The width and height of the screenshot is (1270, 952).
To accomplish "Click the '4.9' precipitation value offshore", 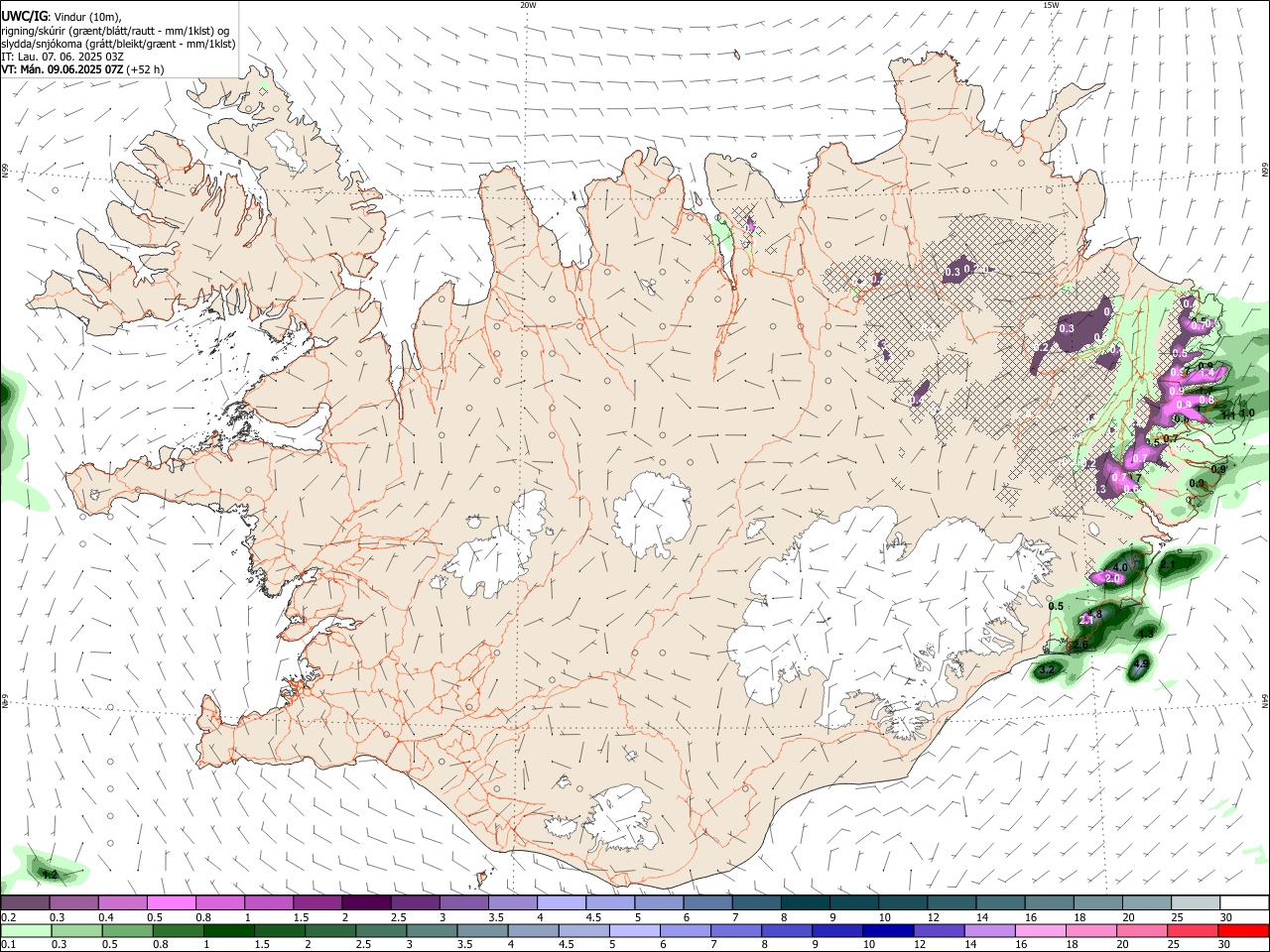I will coord(1141,664).
